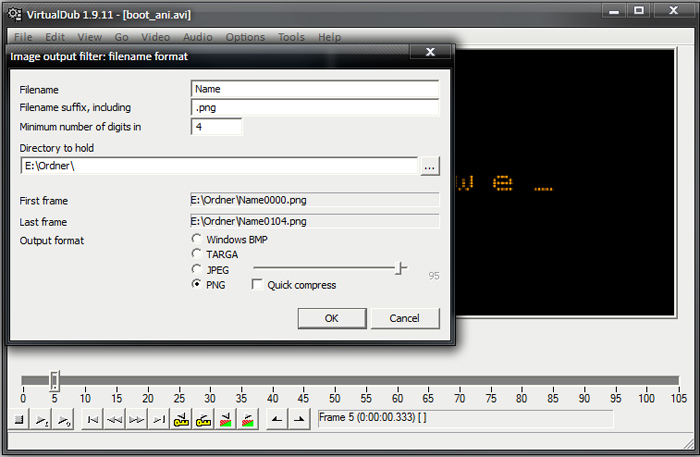Click the video preview pane
The width and height of the screenshot is (700, 457).
pyautogui.click(x=565, y=182)
